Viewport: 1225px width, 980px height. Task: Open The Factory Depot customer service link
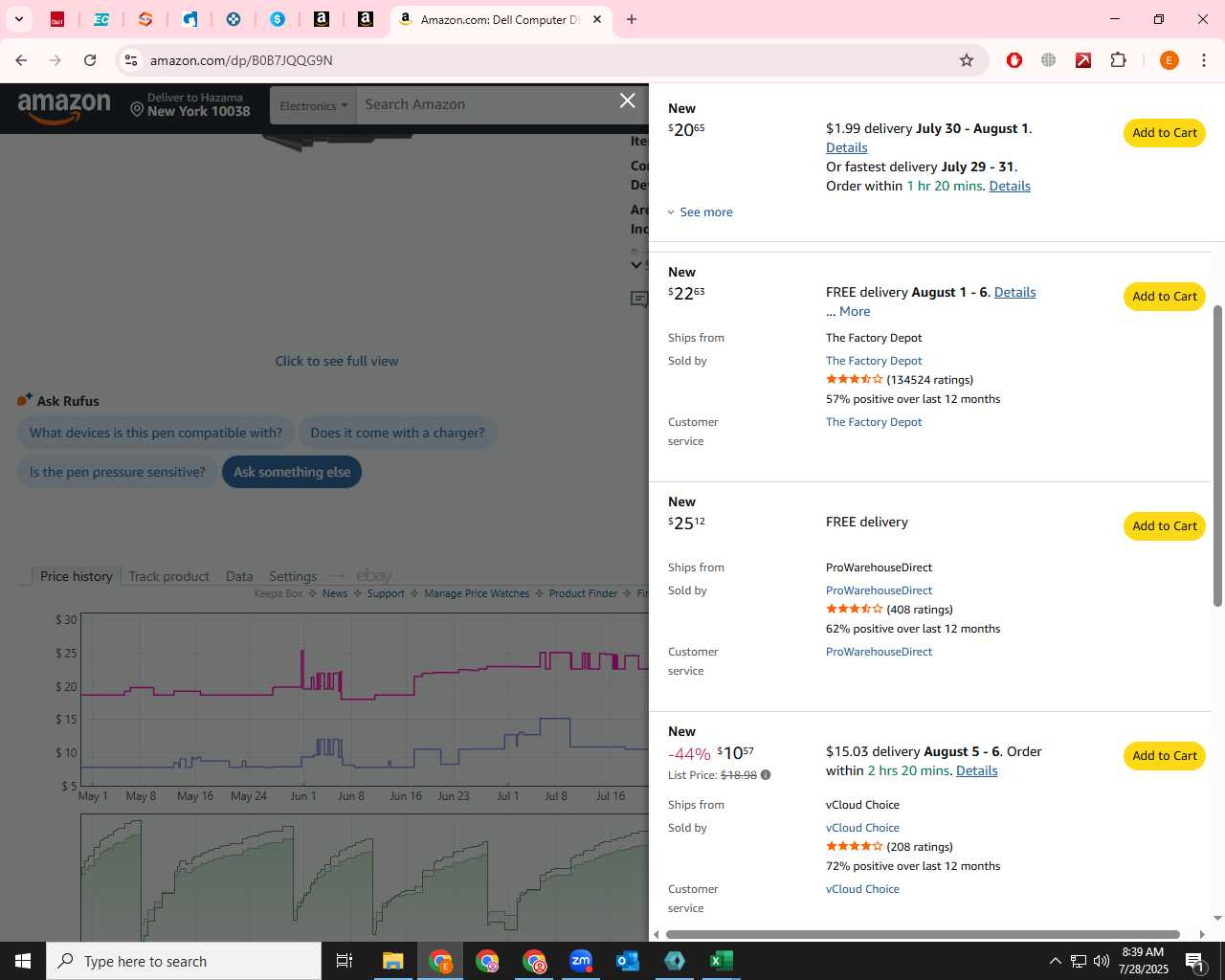point(874,422)
